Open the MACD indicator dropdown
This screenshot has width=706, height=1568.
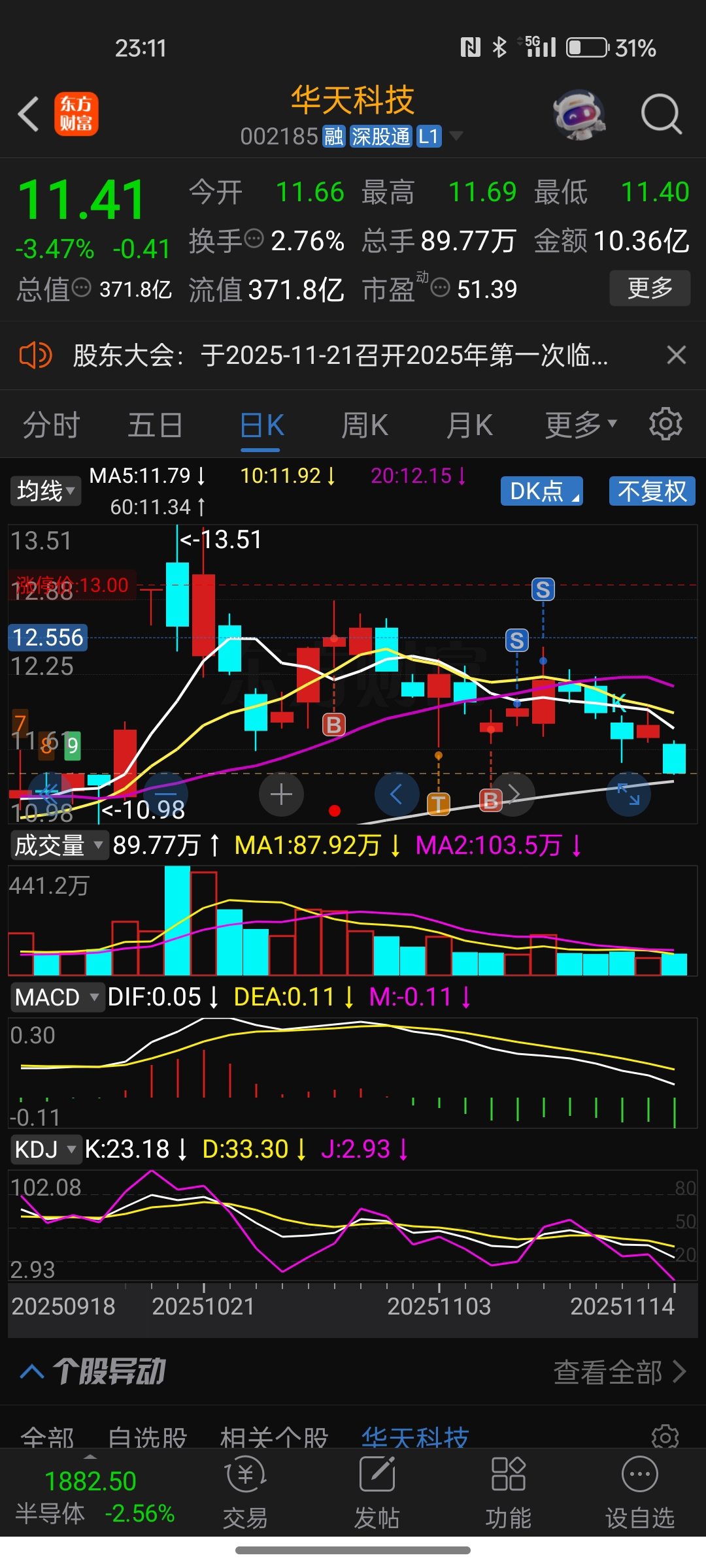pos(57,998)
